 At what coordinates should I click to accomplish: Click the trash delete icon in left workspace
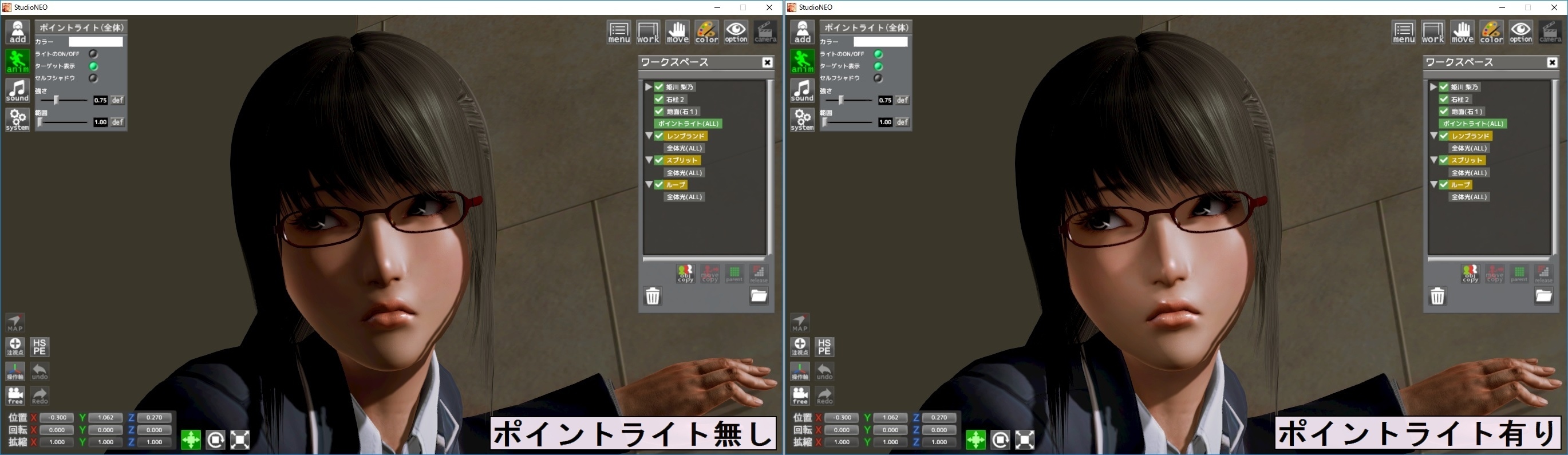[x=653, y=296]
